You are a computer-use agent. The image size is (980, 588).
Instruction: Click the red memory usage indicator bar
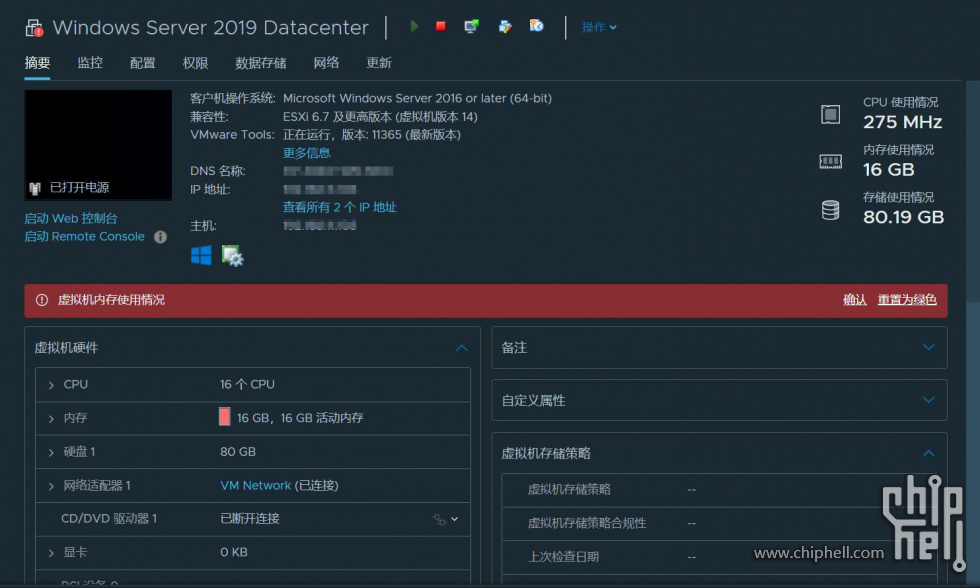(x=224, y=417)
